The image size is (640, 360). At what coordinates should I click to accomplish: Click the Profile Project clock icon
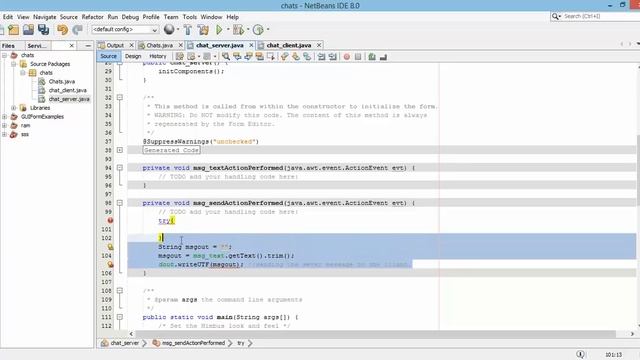point(258,29)
